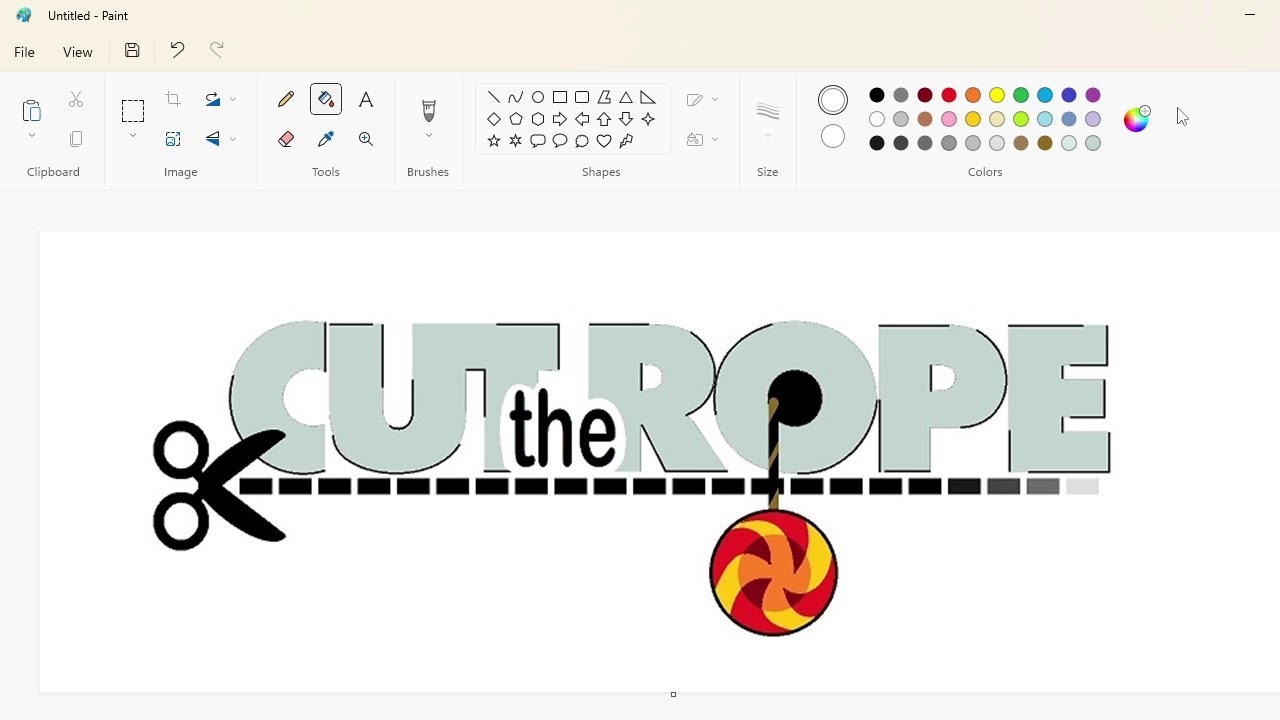The height and width of the screenshot is (720, 1280).
Task: Pick the pink color swatch
Action: [949, 119]
